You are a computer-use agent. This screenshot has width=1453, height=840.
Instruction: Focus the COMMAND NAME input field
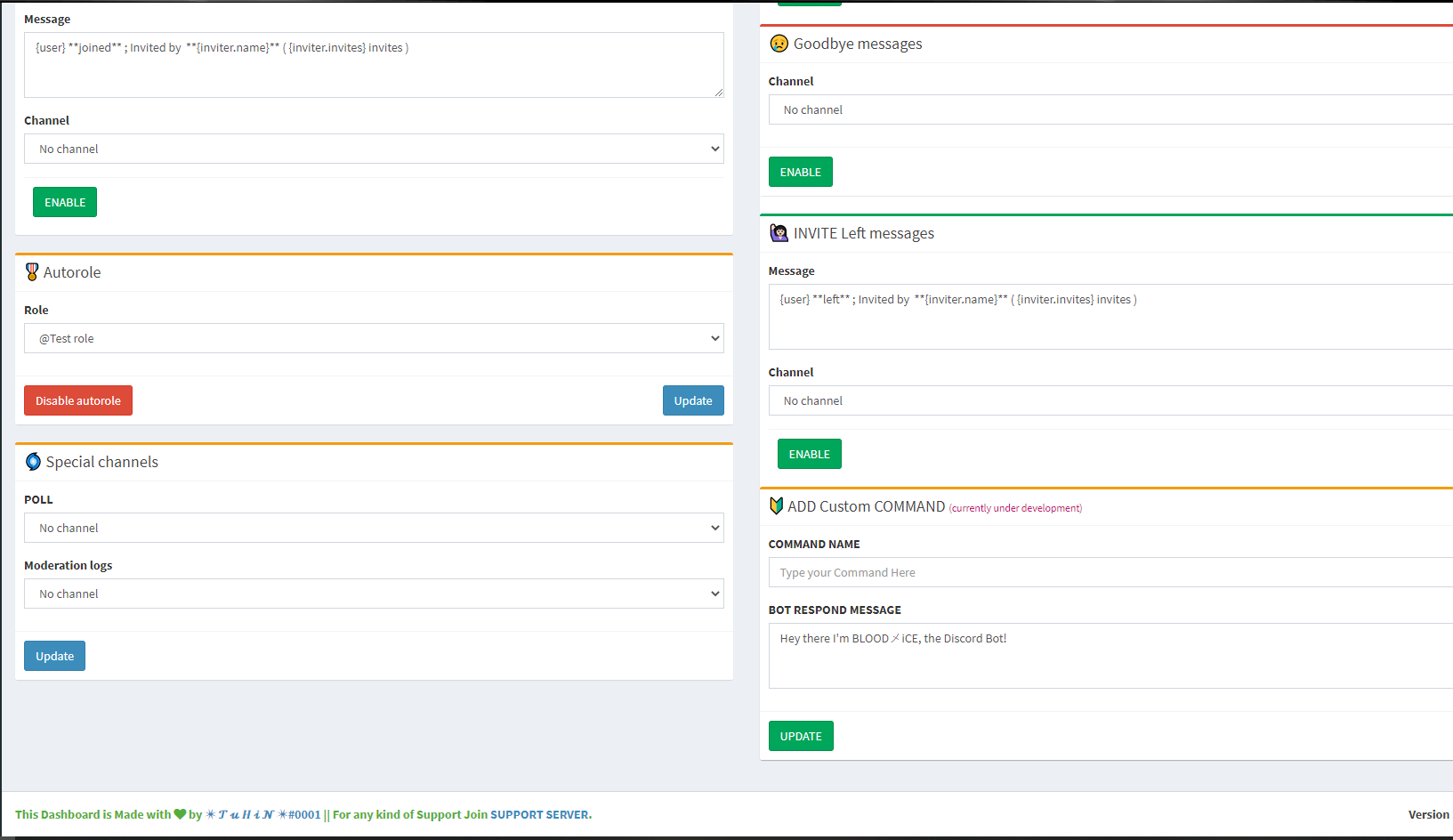[1110, 572]
